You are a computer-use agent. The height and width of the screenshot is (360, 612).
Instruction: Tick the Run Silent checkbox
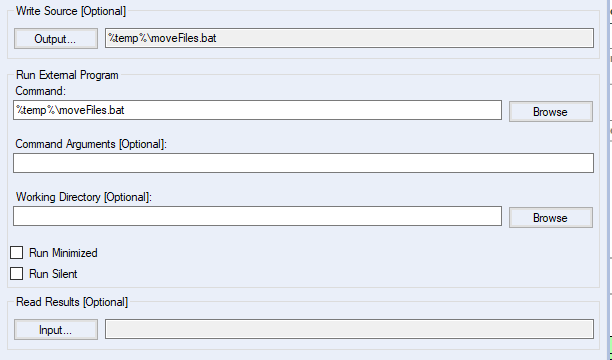[x=16, y=273]
